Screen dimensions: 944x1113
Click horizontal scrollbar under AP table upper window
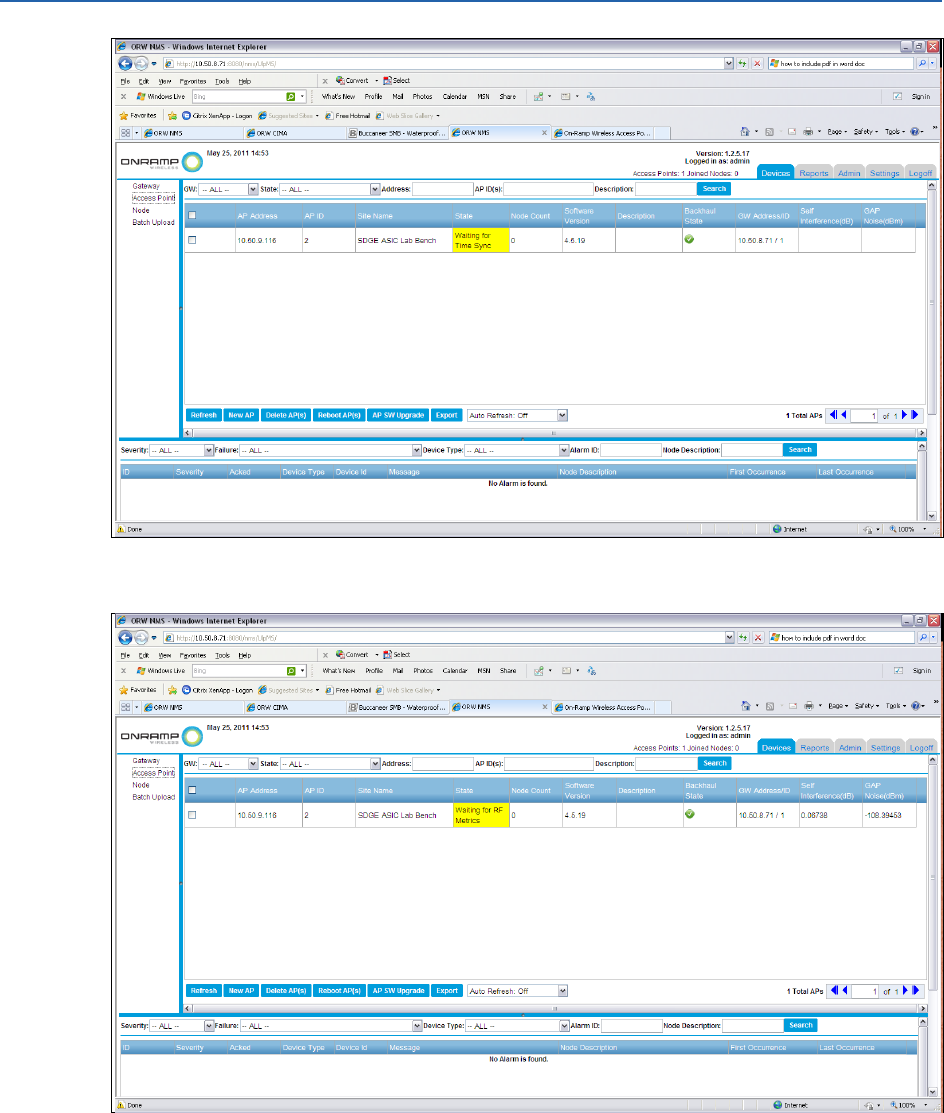click(x=555, y=432)
